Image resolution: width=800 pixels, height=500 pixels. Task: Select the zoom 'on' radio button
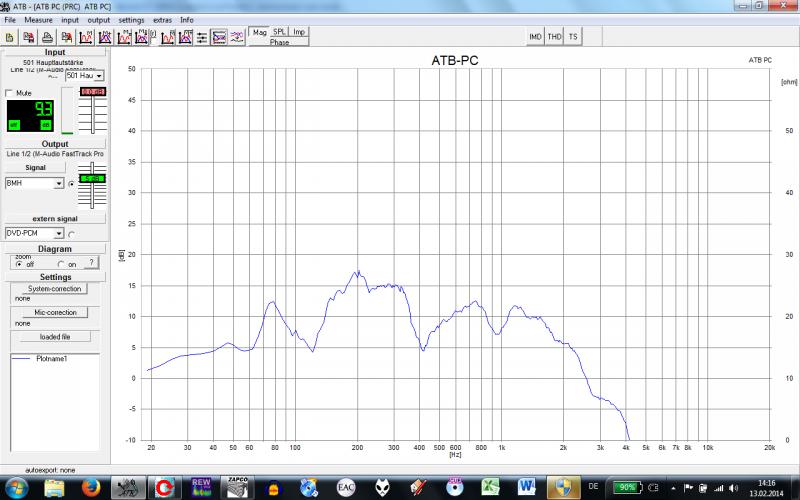(x=60, y=264)
